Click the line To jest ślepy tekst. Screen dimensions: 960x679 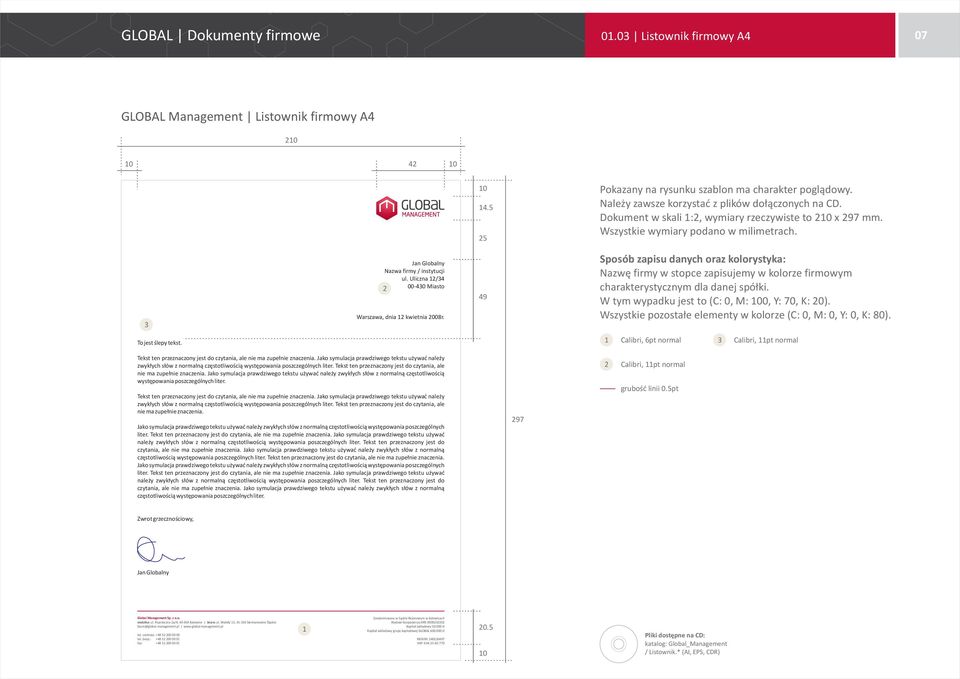[159, 343]
